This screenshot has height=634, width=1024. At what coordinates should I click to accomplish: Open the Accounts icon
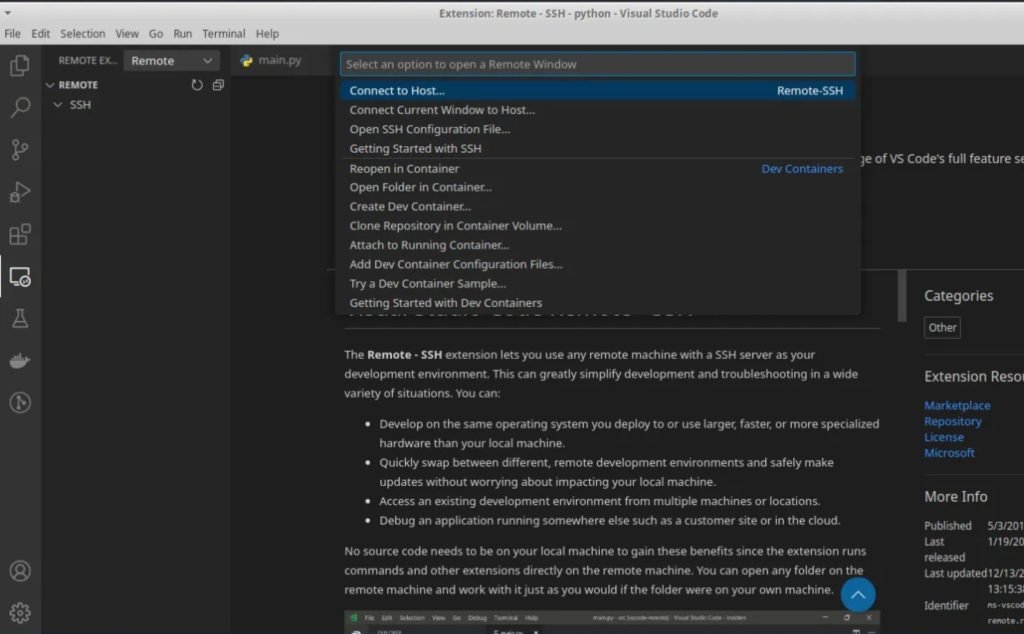(20, 571)
